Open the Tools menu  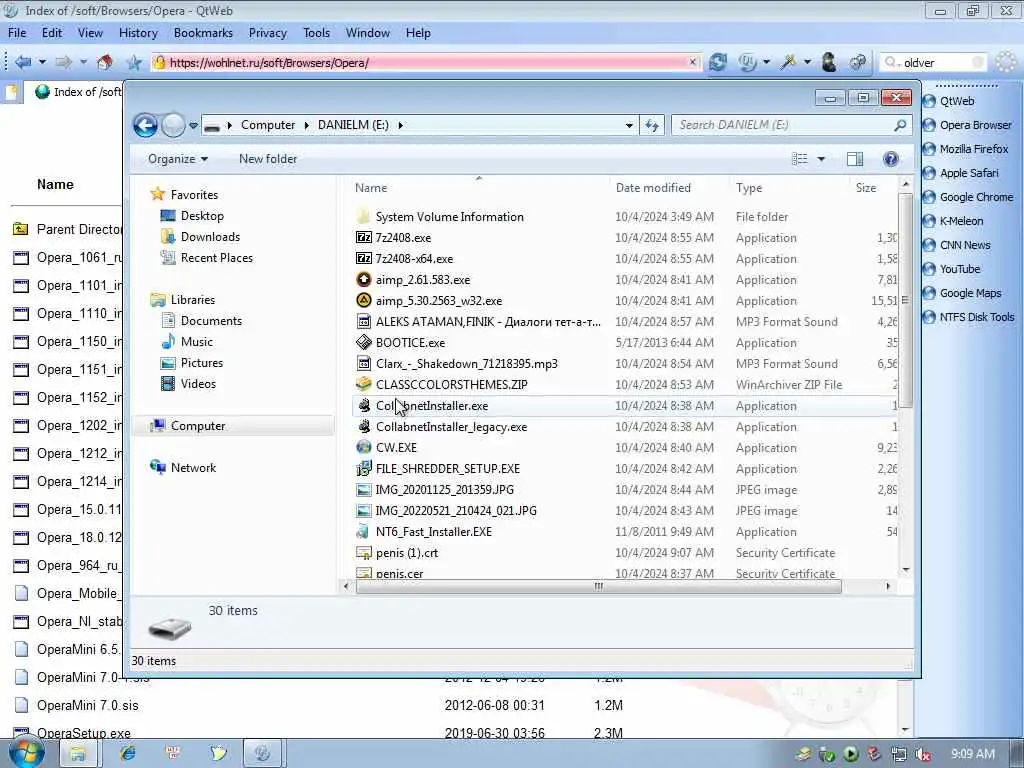click(316, 33)
